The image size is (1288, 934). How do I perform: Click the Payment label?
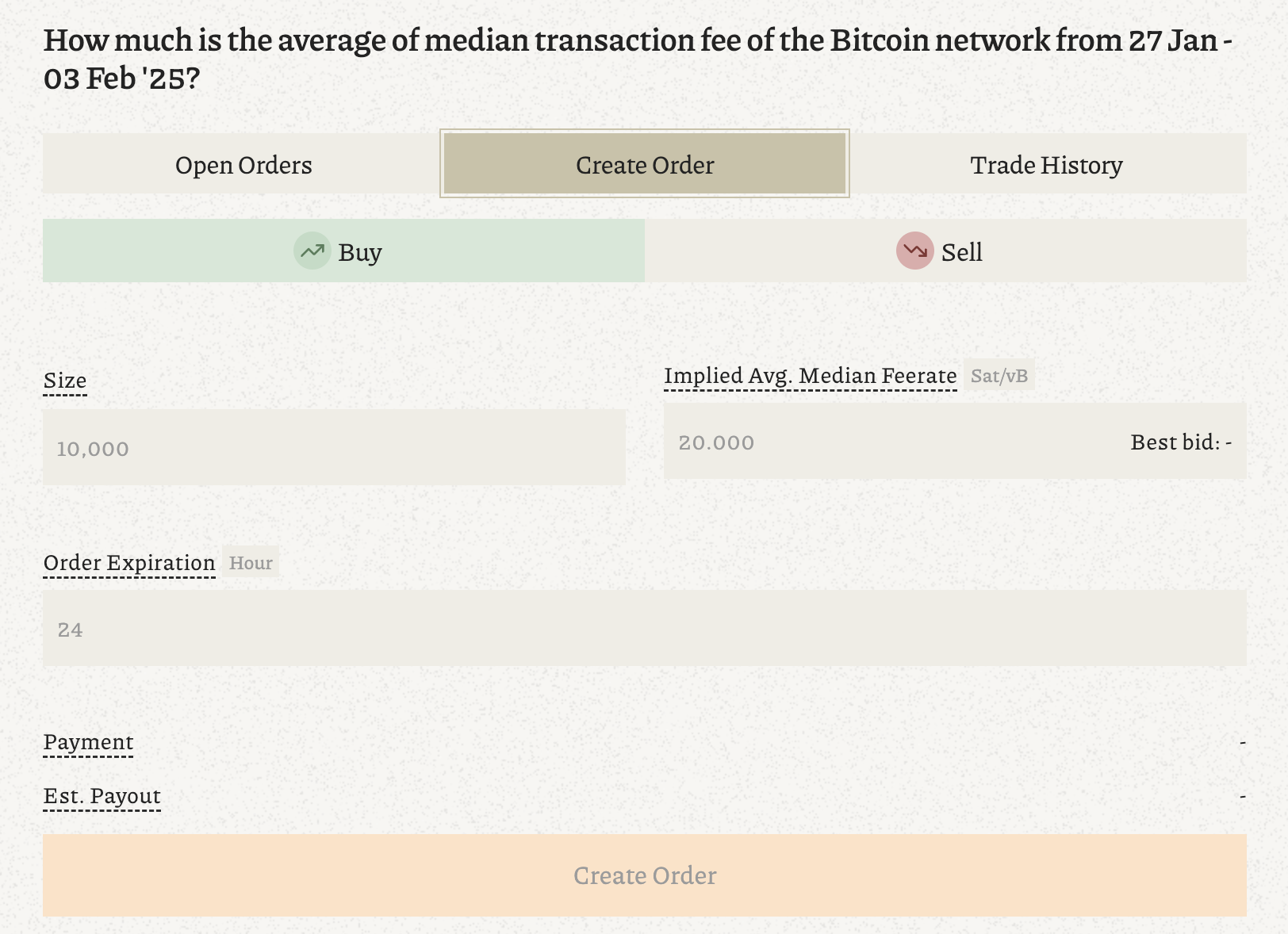pyautogui.click(x=88, y=742)
